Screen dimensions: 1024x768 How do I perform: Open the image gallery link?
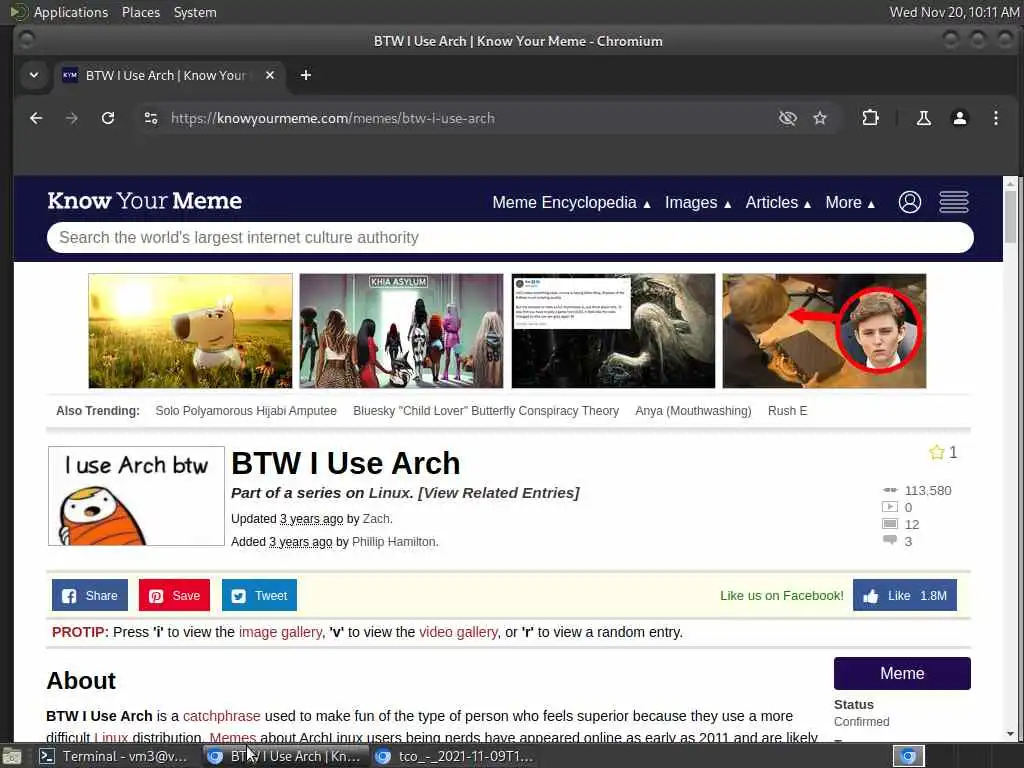pos(280,632)
